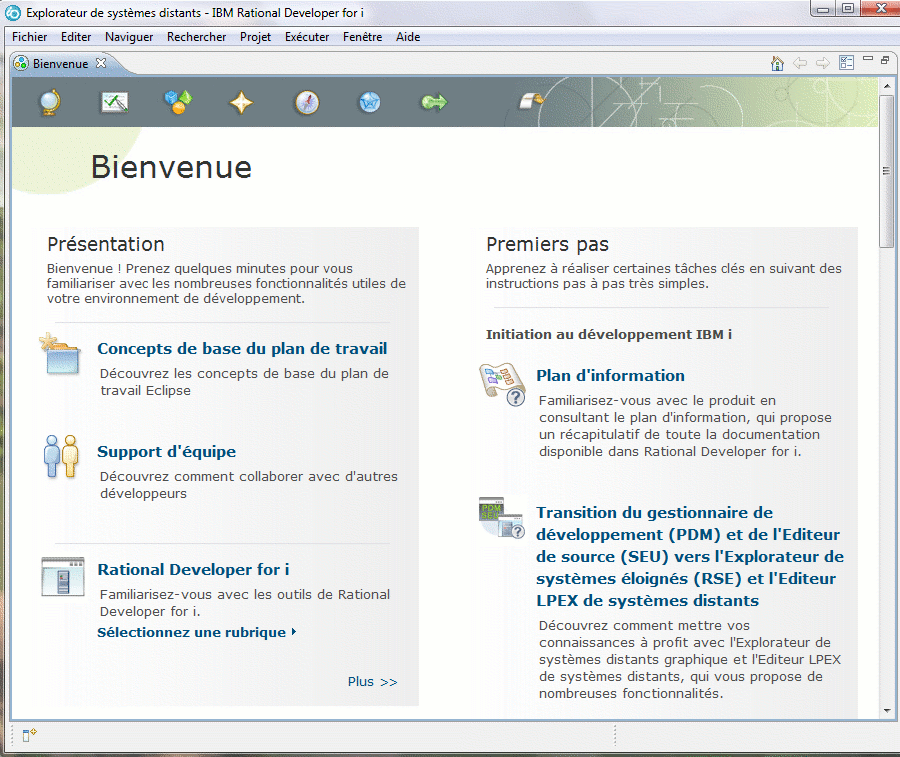Open the Support d'équipe link
The height and width of the screenshot is (757, 900).
pos(166,452)
